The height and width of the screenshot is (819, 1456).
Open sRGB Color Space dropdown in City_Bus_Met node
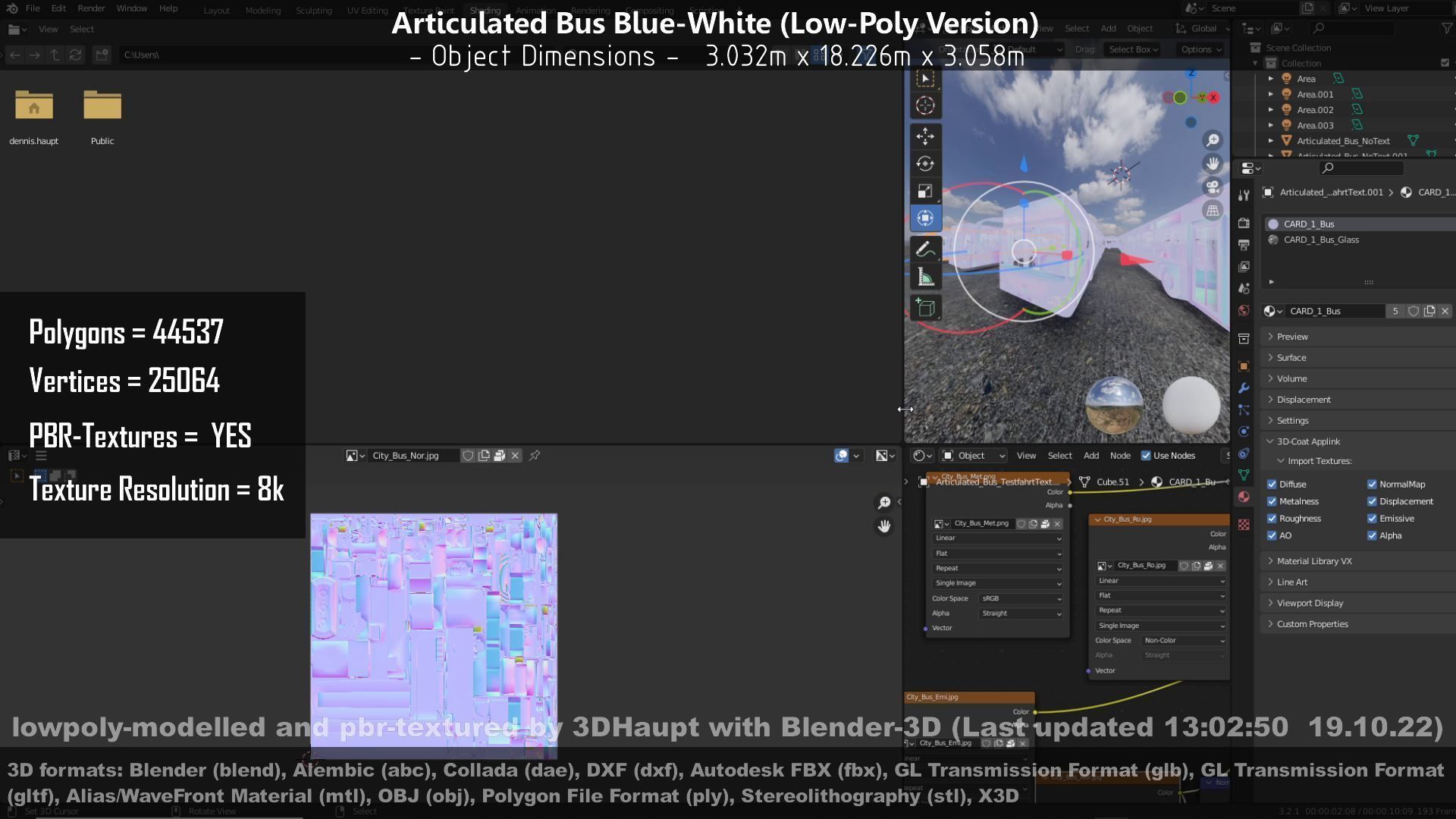(1021, 598)
